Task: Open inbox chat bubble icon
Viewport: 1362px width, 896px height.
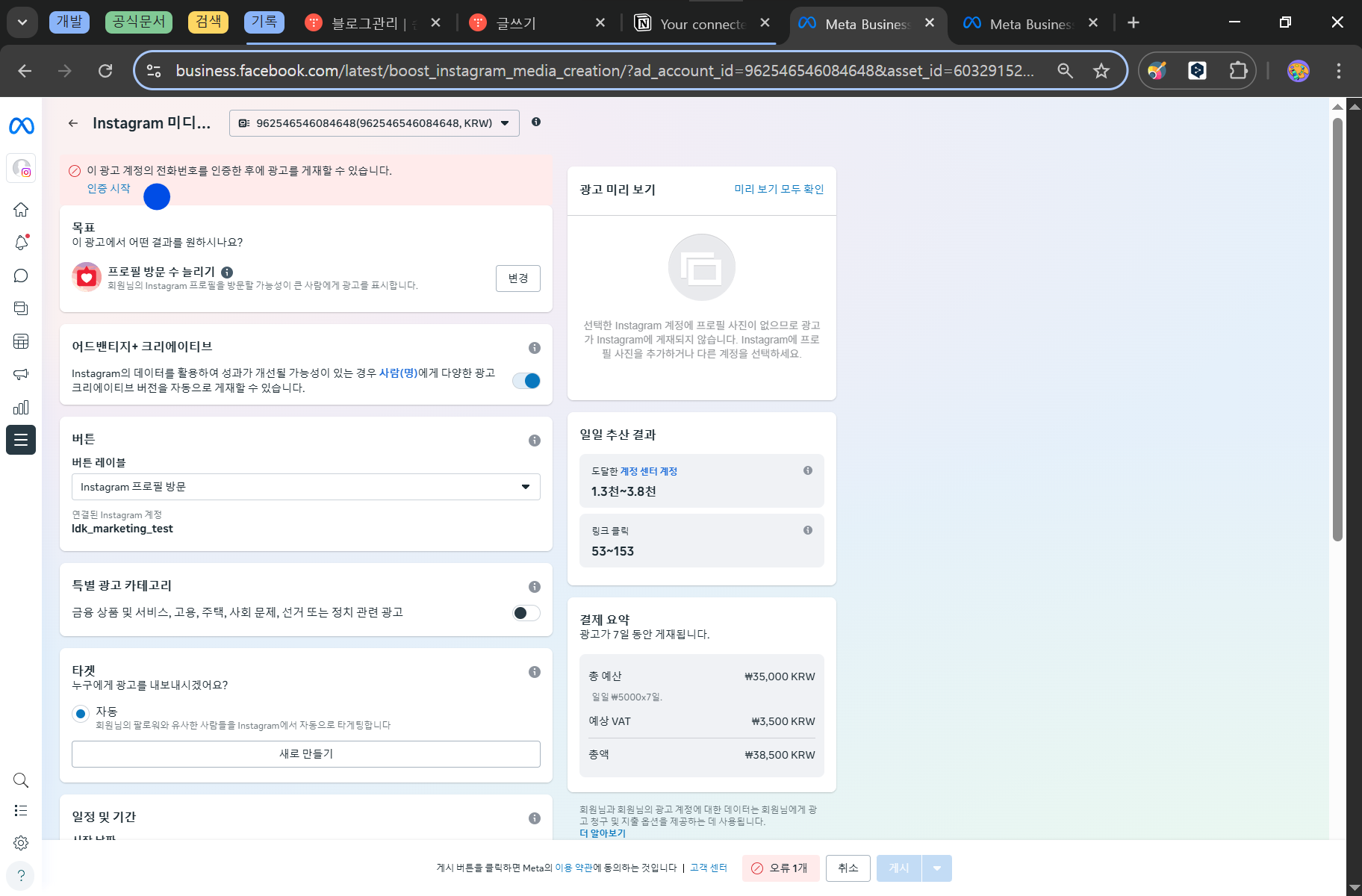Action: [x=21, y=276]
